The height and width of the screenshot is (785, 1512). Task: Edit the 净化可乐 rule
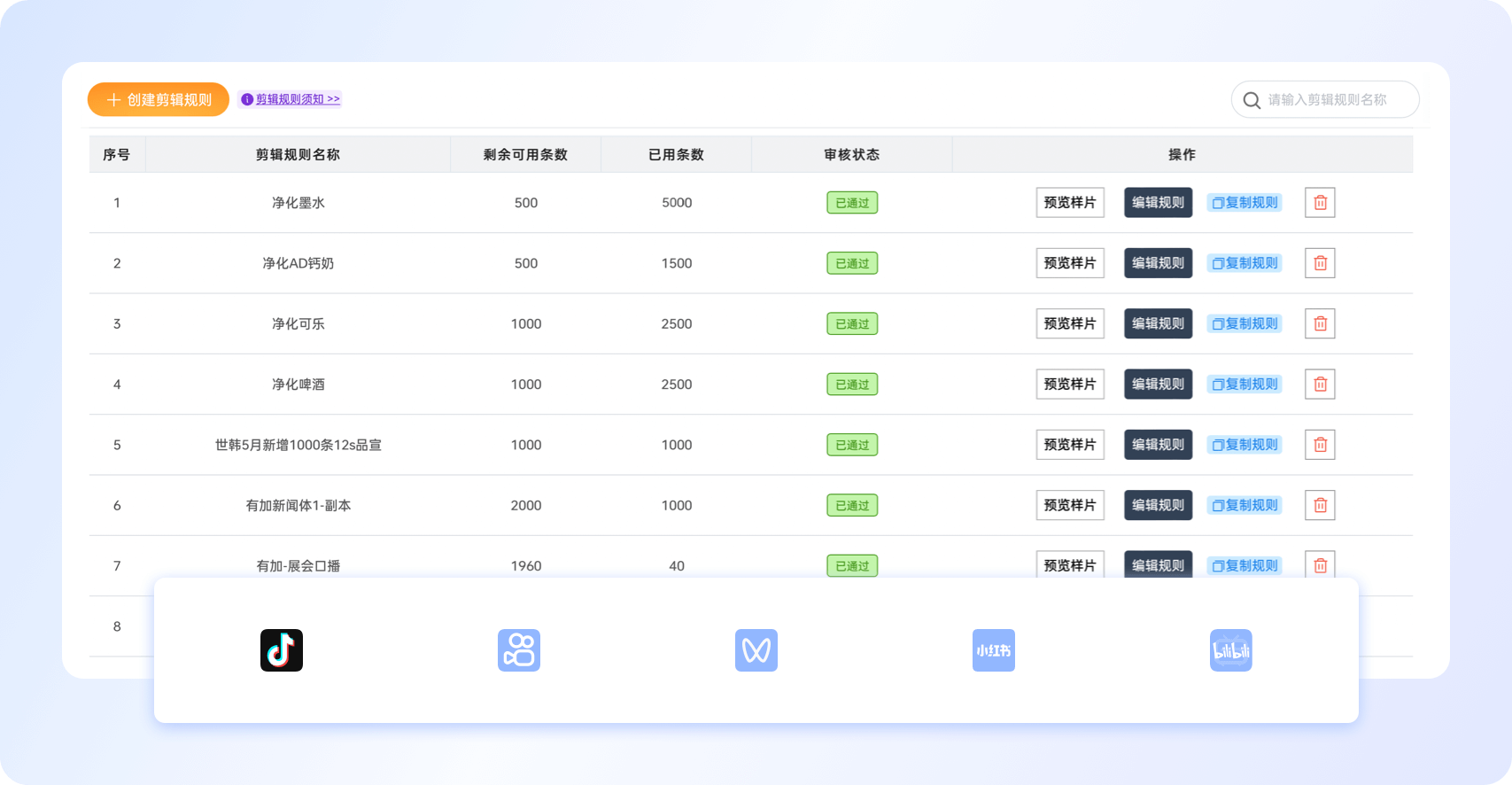coord(1159,323)
